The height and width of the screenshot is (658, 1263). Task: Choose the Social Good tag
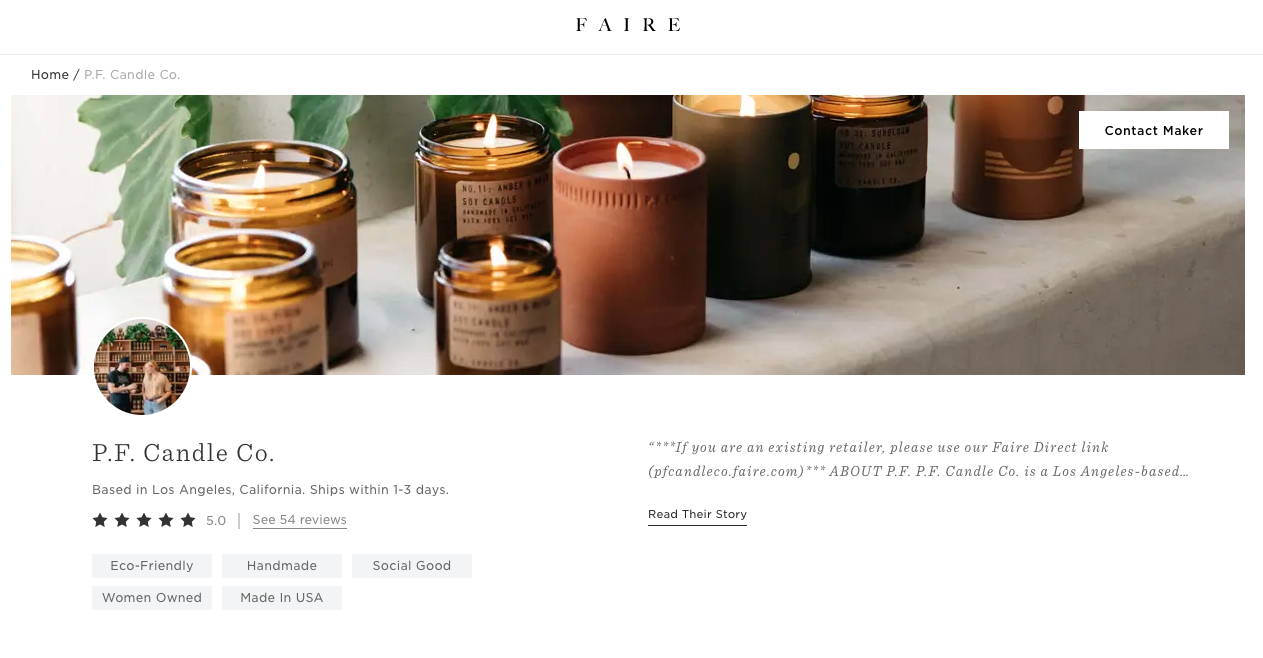[x=412, y=566]
